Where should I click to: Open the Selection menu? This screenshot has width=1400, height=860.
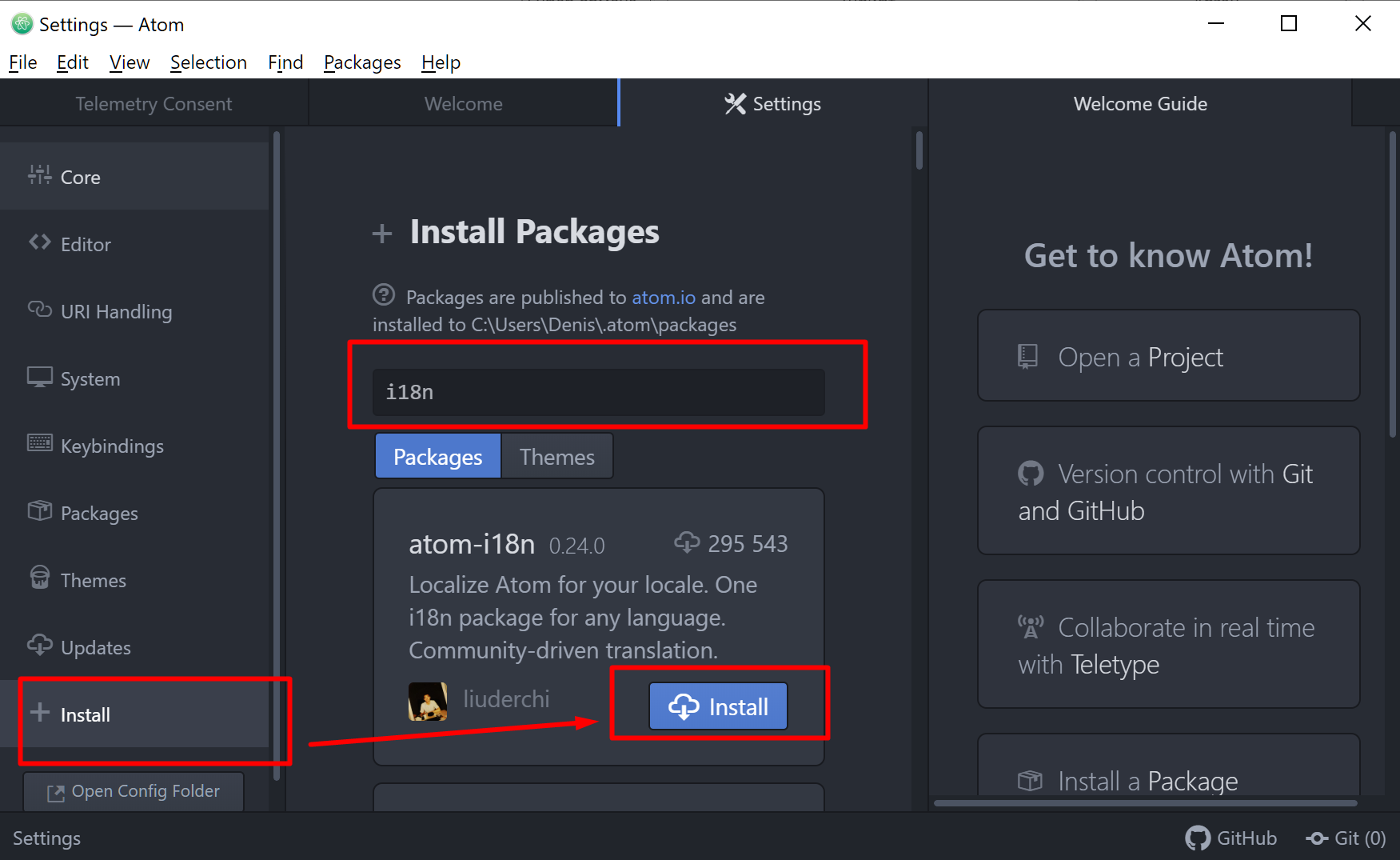coord(209,62)
